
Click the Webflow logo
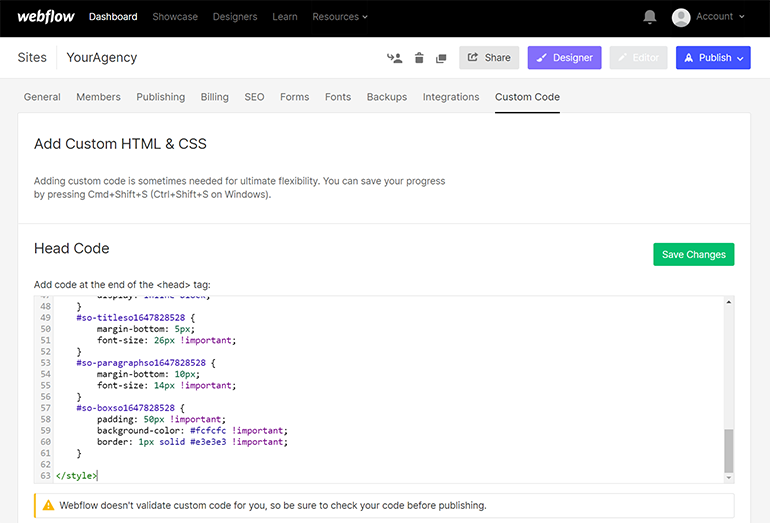point(45,17)
